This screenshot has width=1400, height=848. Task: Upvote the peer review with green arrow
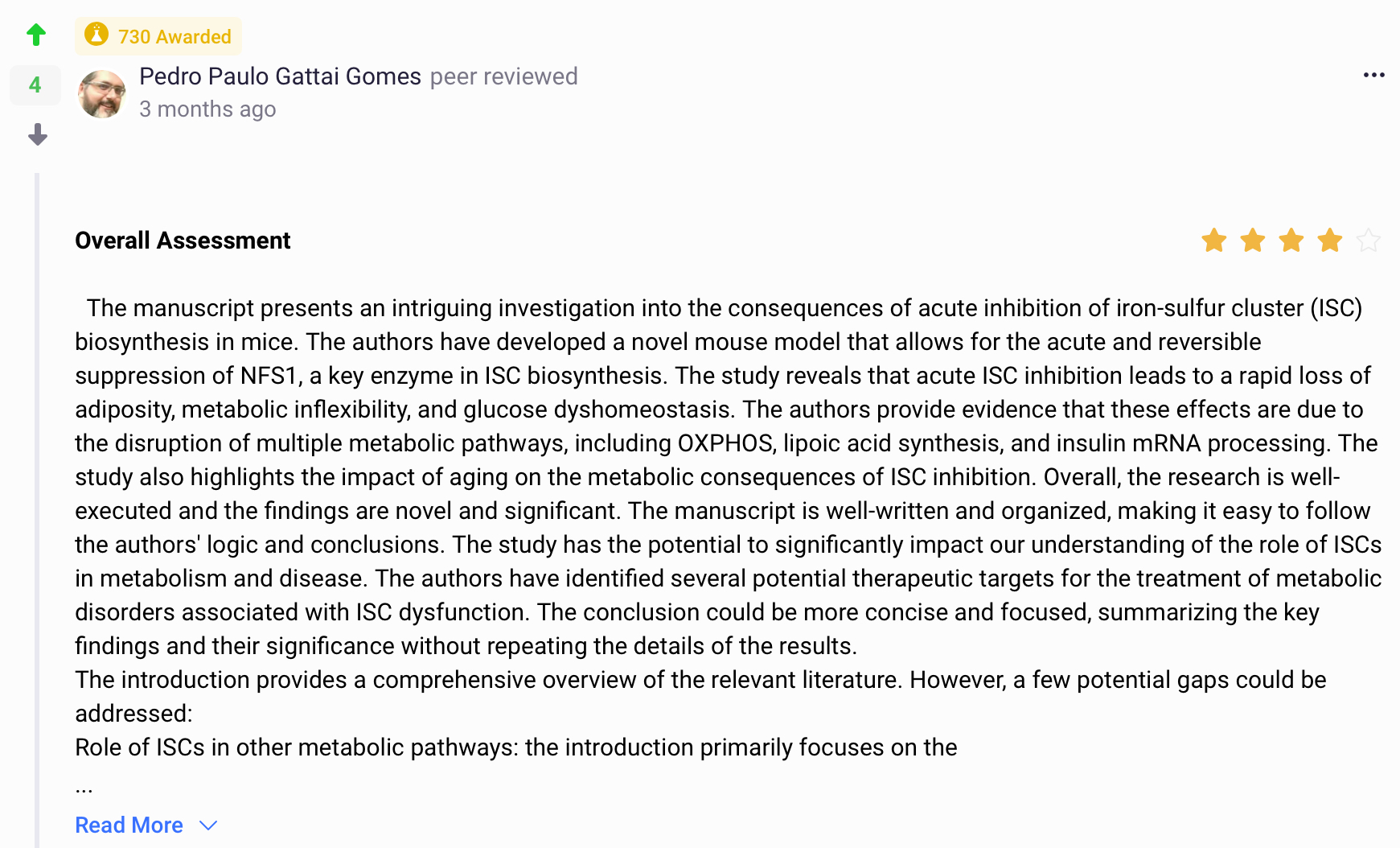tap(36, 35)
